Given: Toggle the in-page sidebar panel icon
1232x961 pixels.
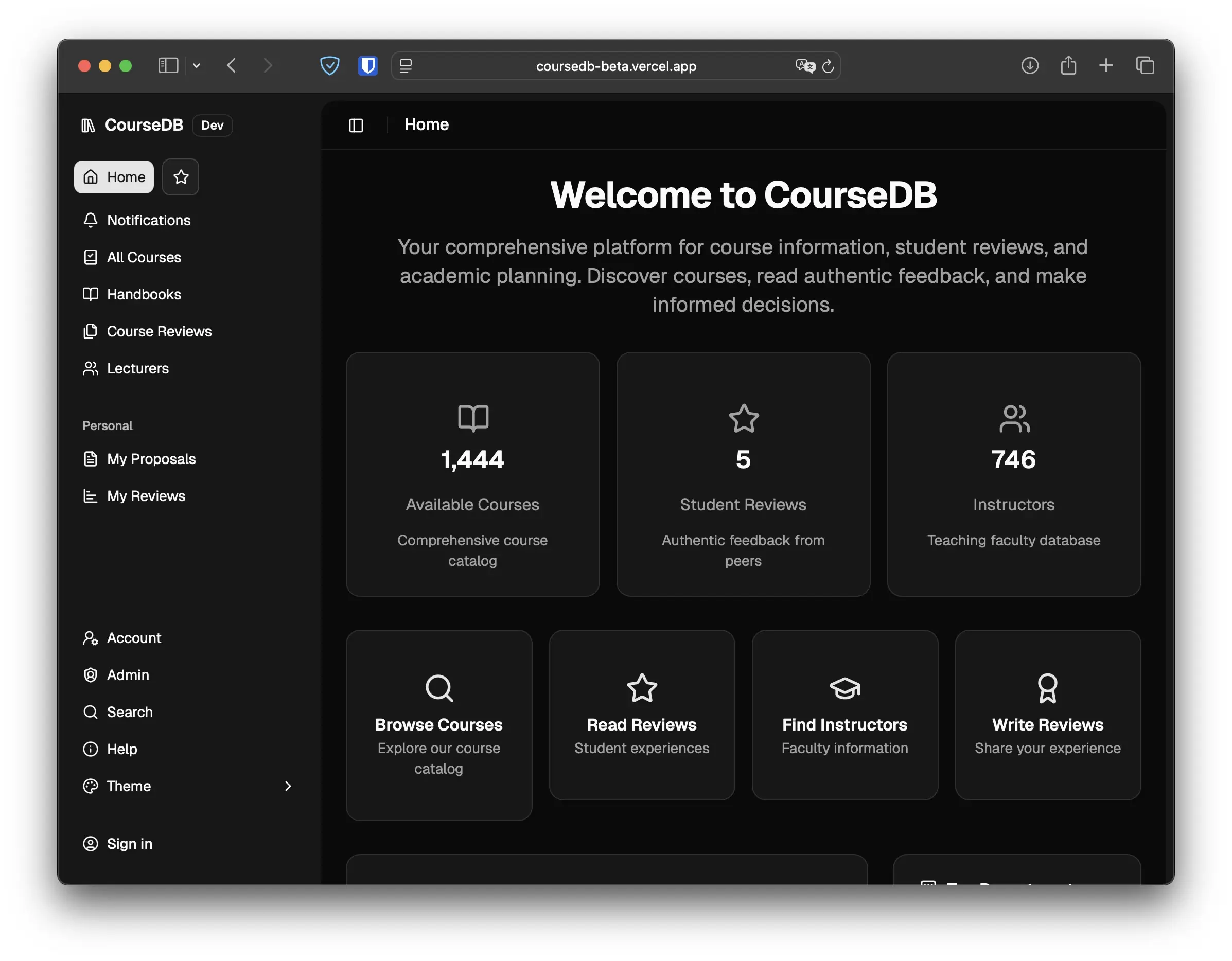Looking at the screenshot, I should pyautogui.click(x=356, y=125).
